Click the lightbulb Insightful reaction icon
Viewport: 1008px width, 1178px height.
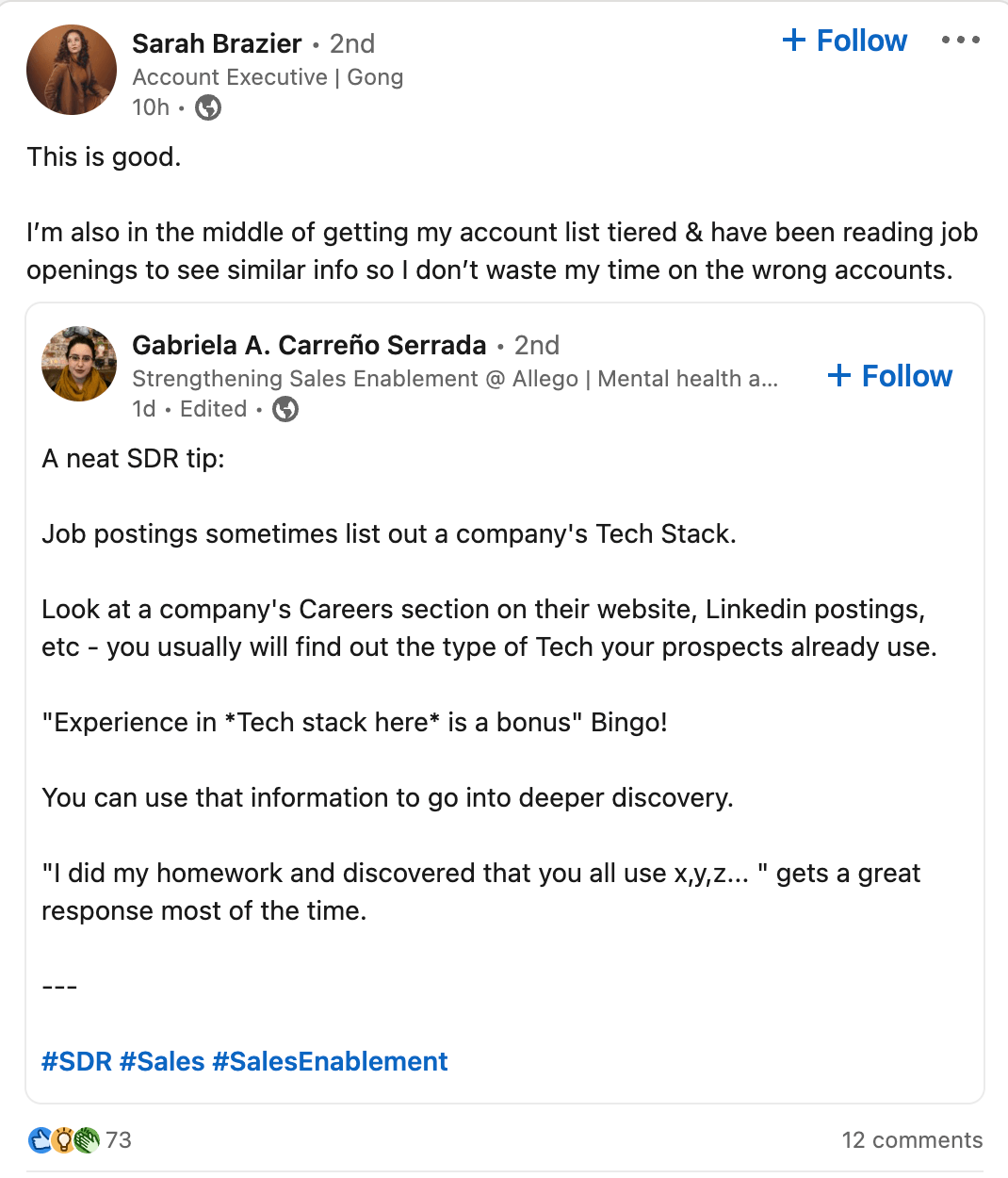pyautogui.click(x=62, y=1139)
